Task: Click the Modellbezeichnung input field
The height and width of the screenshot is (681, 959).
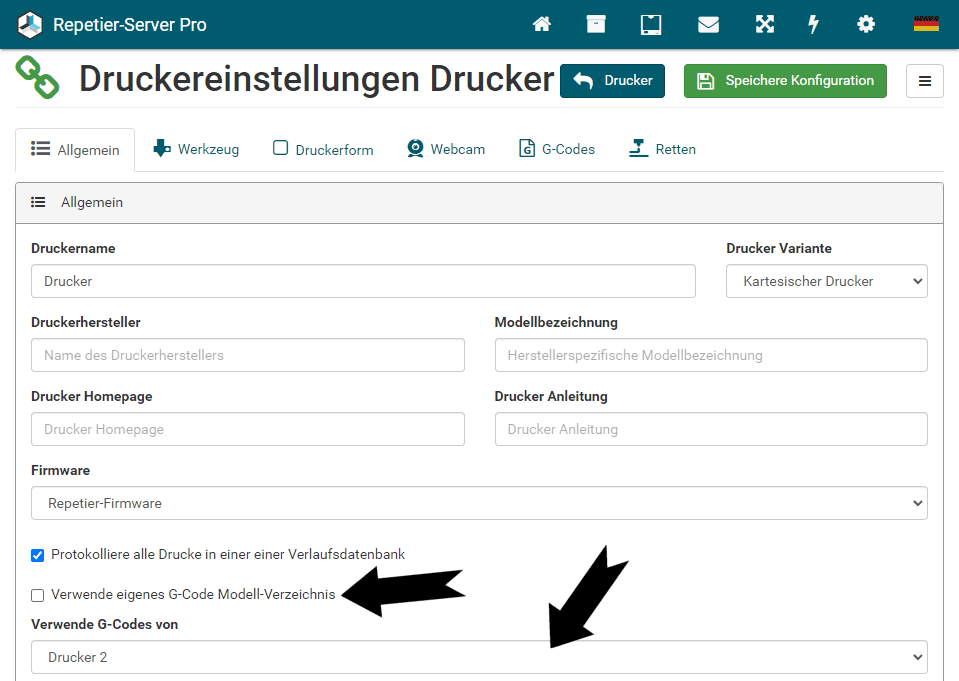Action: coord(711,355)
